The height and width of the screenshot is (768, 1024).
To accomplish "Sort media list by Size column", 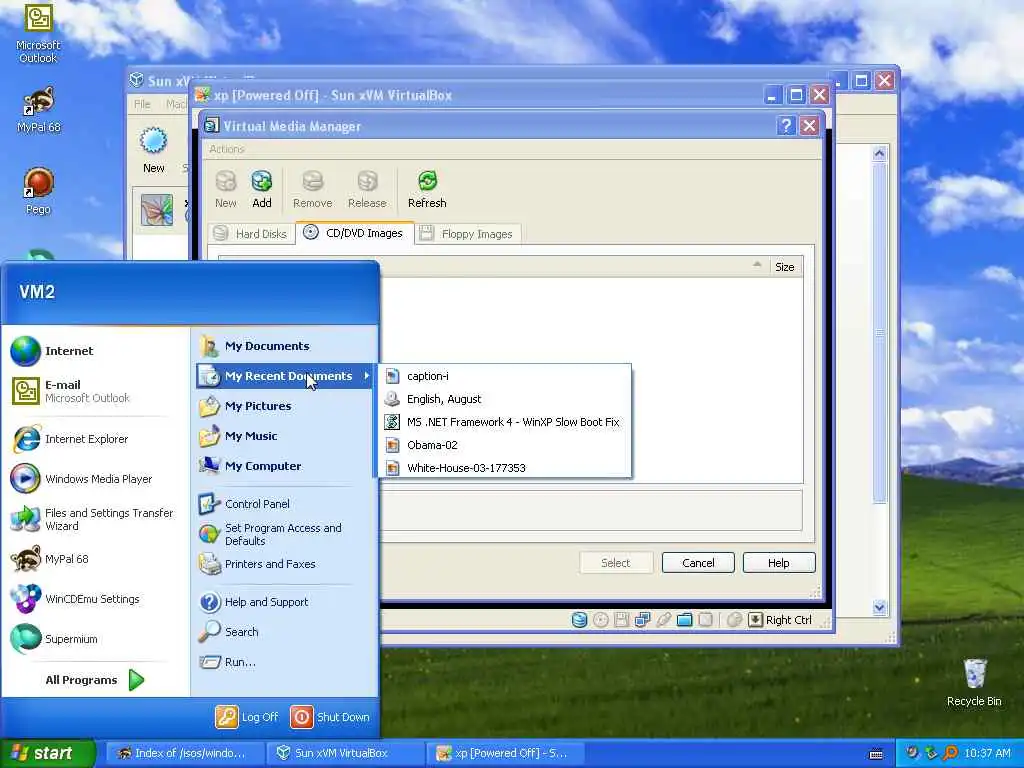I will [x=784, y=266].
